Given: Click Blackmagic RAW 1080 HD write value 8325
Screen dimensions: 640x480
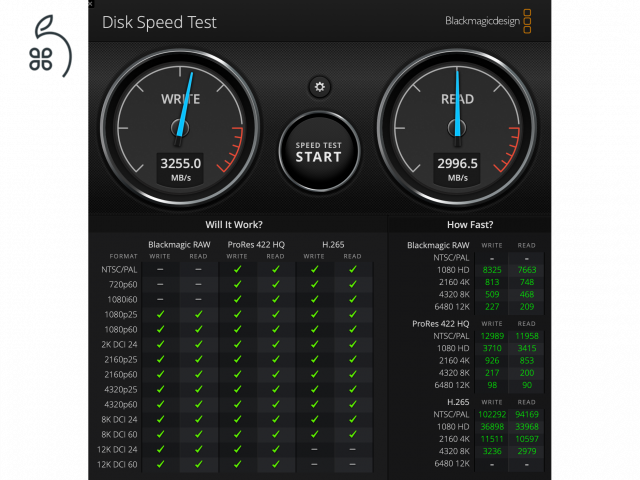Looking at the screenshot, I should (492, 270).
